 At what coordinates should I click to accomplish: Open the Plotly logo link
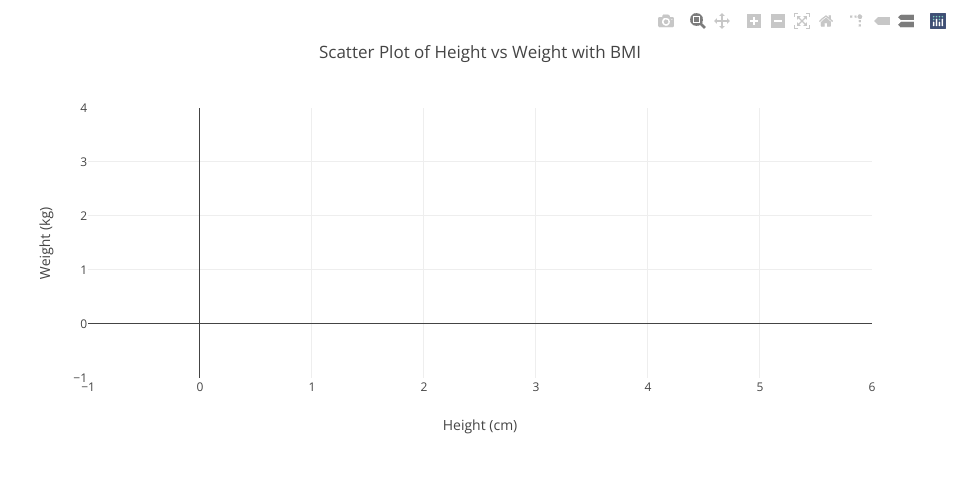point(938,21)
